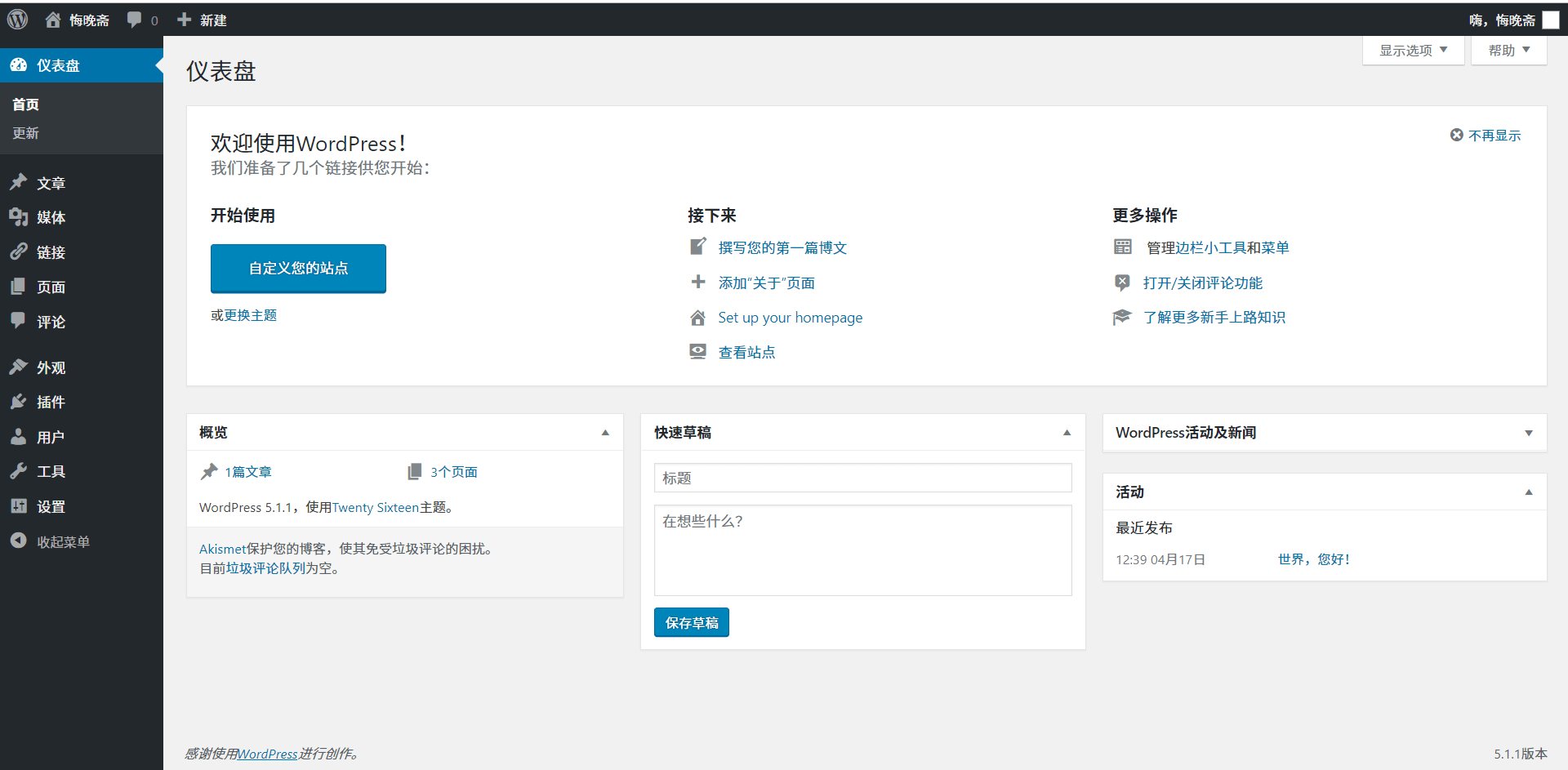The image size is (1568, 770).
Task: Click the 评论 comment icon in sidebar
Action: pos(19,321)
